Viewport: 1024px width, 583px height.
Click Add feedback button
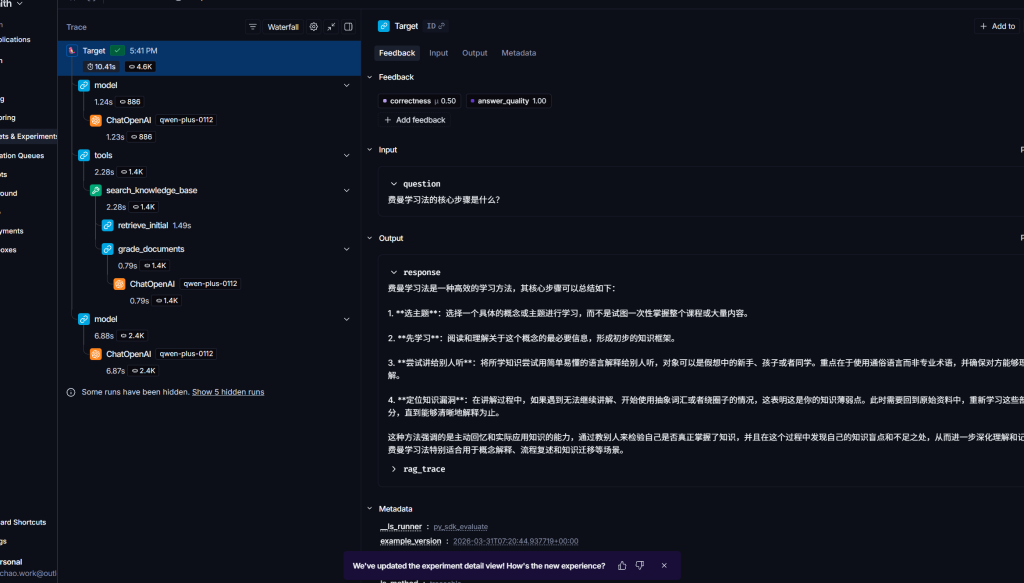(415, 120)
